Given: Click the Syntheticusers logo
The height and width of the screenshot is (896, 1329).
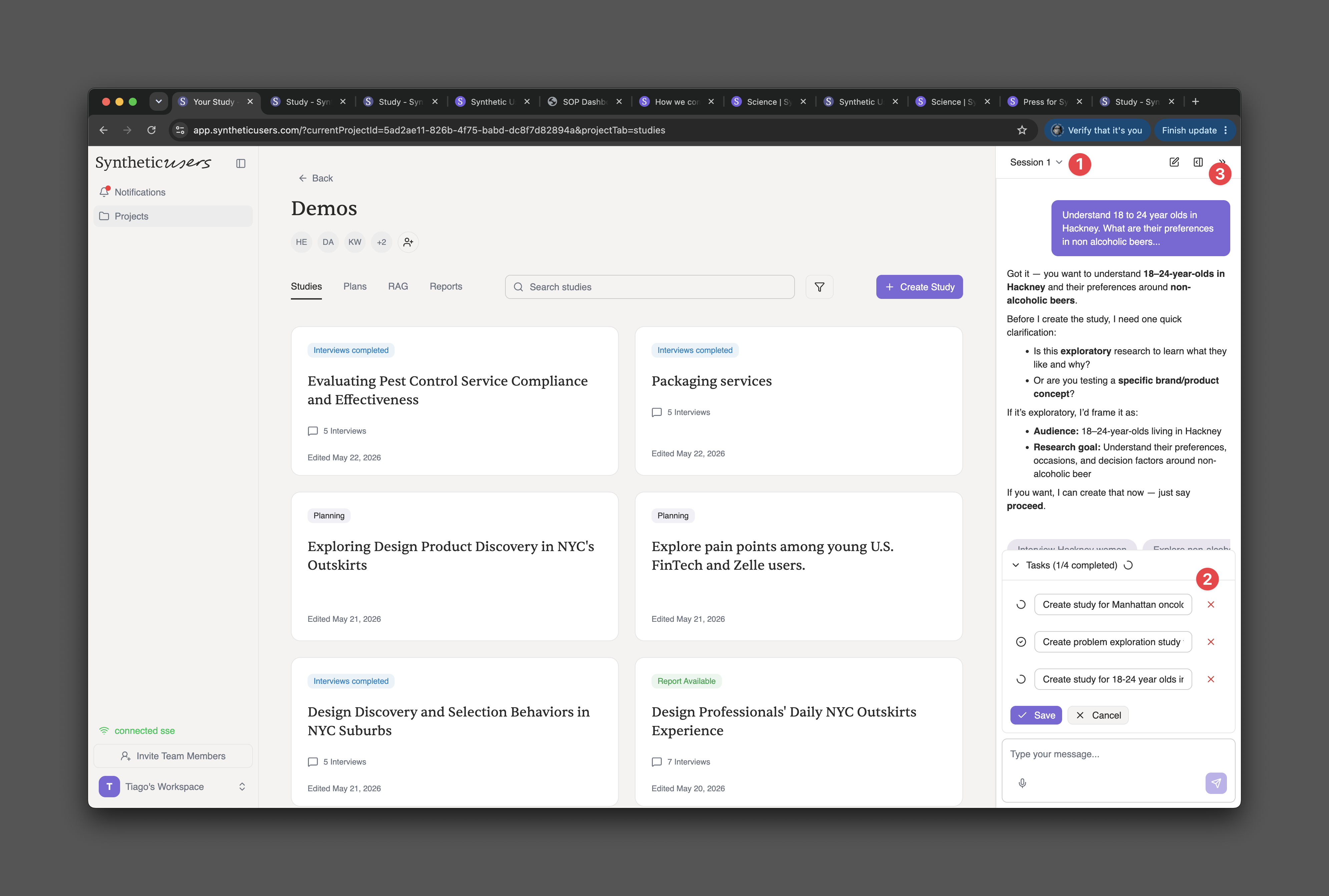Looking at the screenshot, I should click(153, 163).
